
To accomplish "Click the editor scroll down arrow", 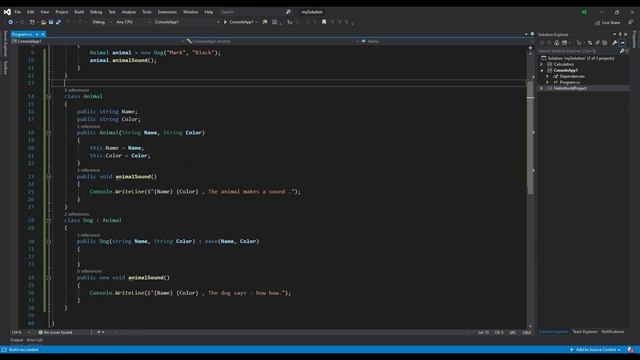I will 530,326.
